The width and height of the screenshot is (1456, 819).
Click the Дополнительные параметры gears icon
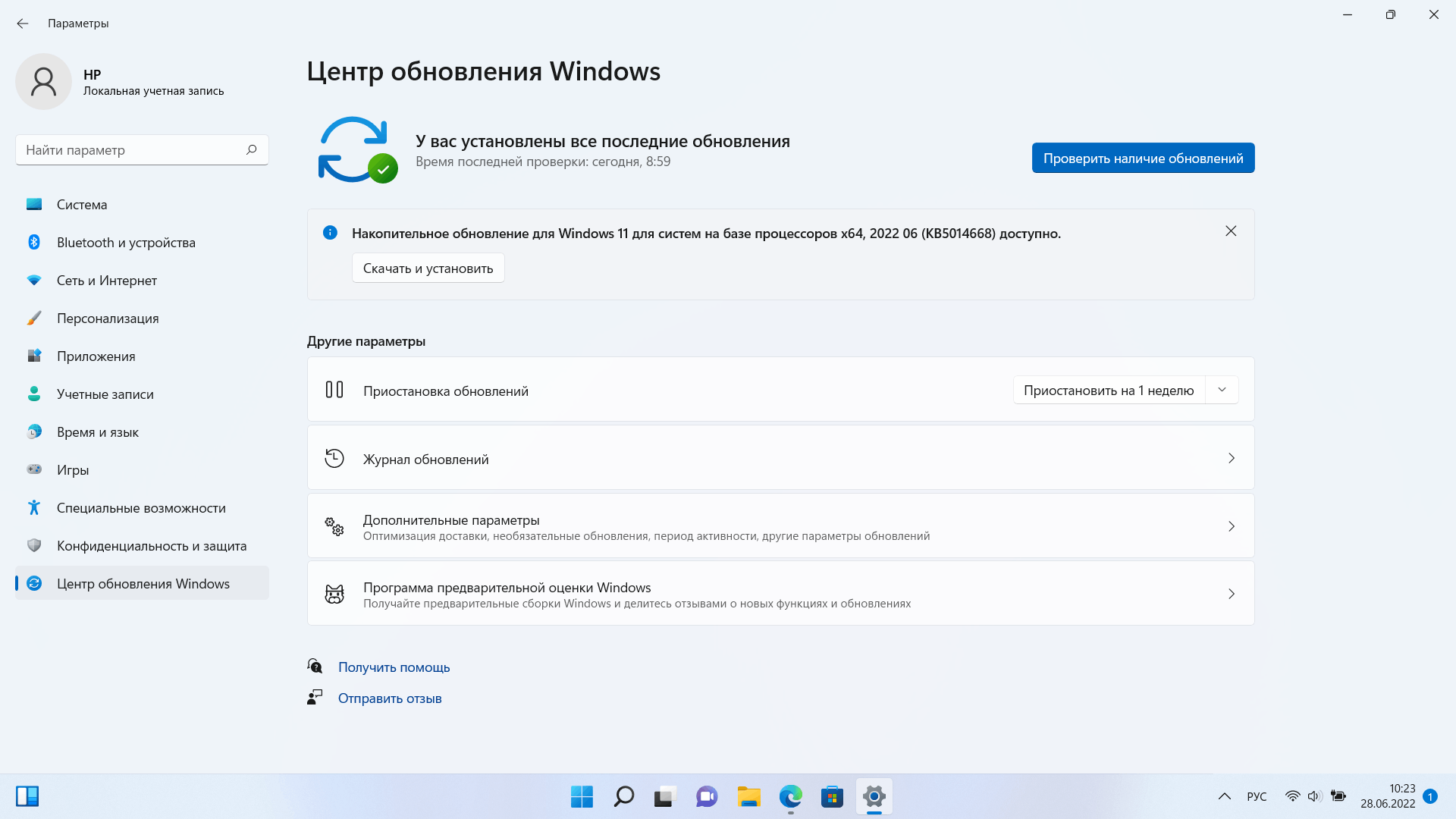click(334, 526)
